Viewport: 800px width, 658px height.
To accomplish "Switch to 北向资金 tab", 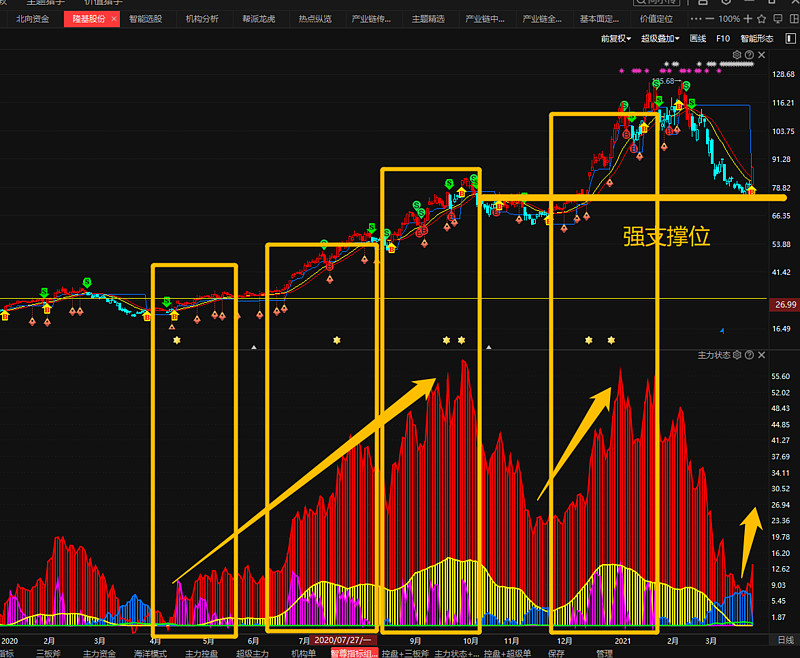I will 33,19.
